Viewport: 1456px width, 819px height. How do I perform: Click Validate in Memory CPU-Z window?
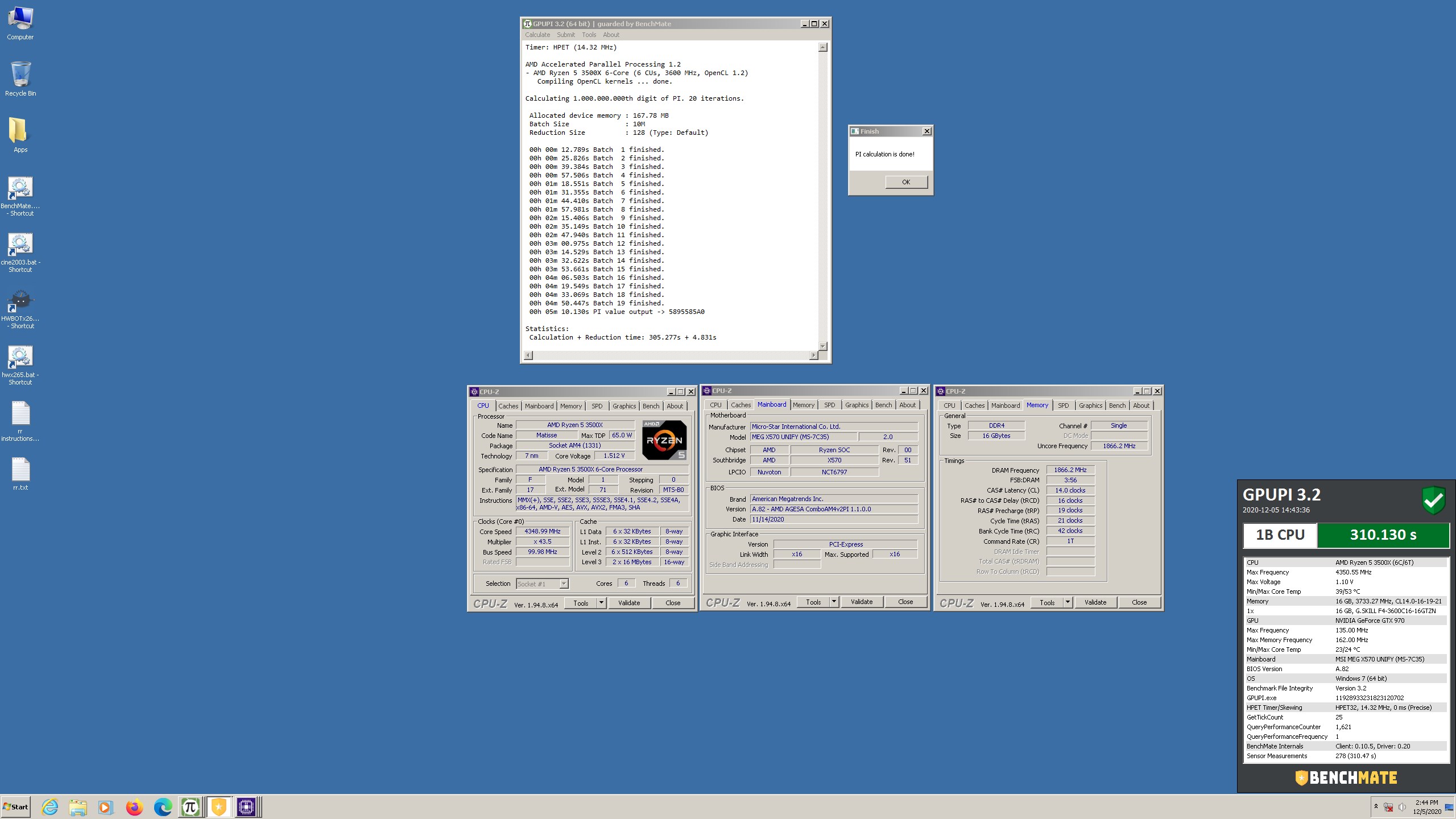1095,602
